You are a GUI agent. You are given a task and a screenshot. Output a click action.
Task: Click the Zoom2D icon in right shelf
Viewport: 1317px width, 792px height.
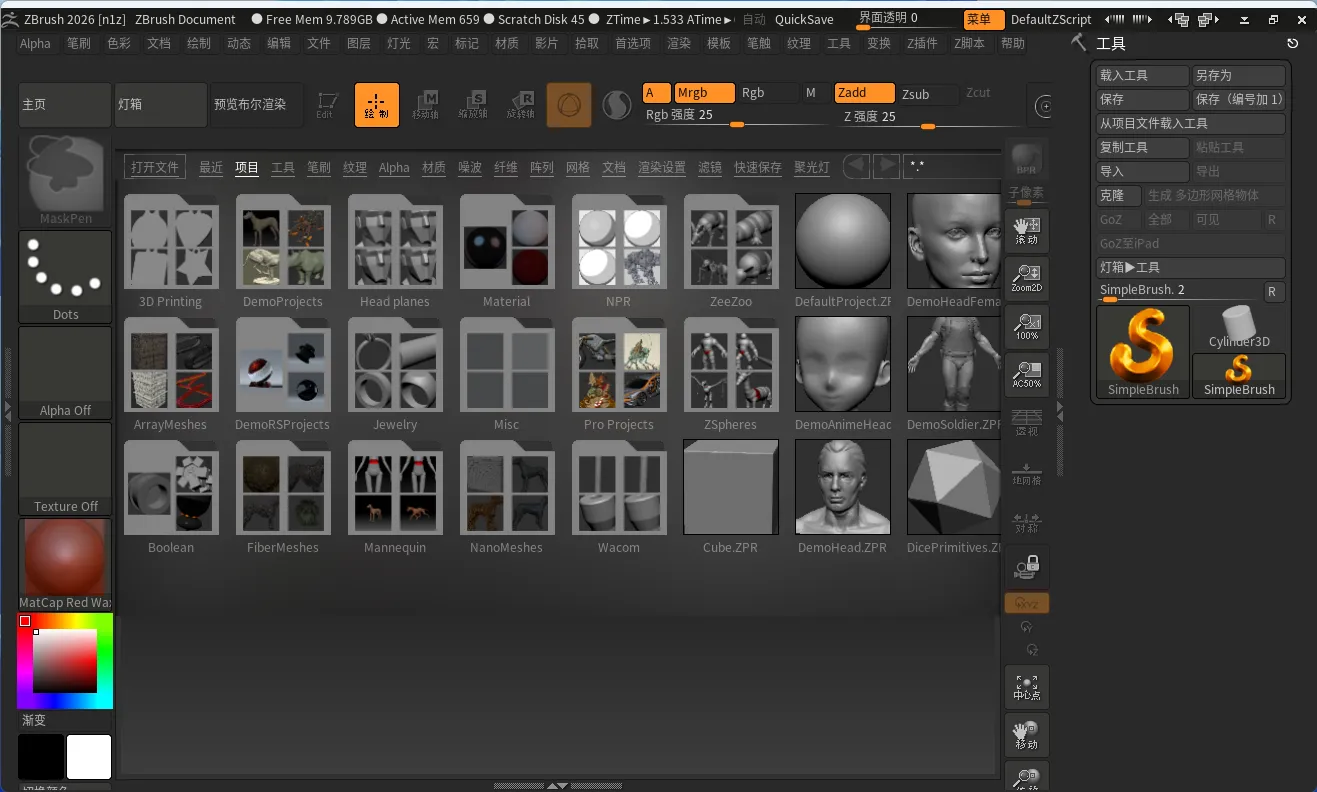pos(1026,278)
